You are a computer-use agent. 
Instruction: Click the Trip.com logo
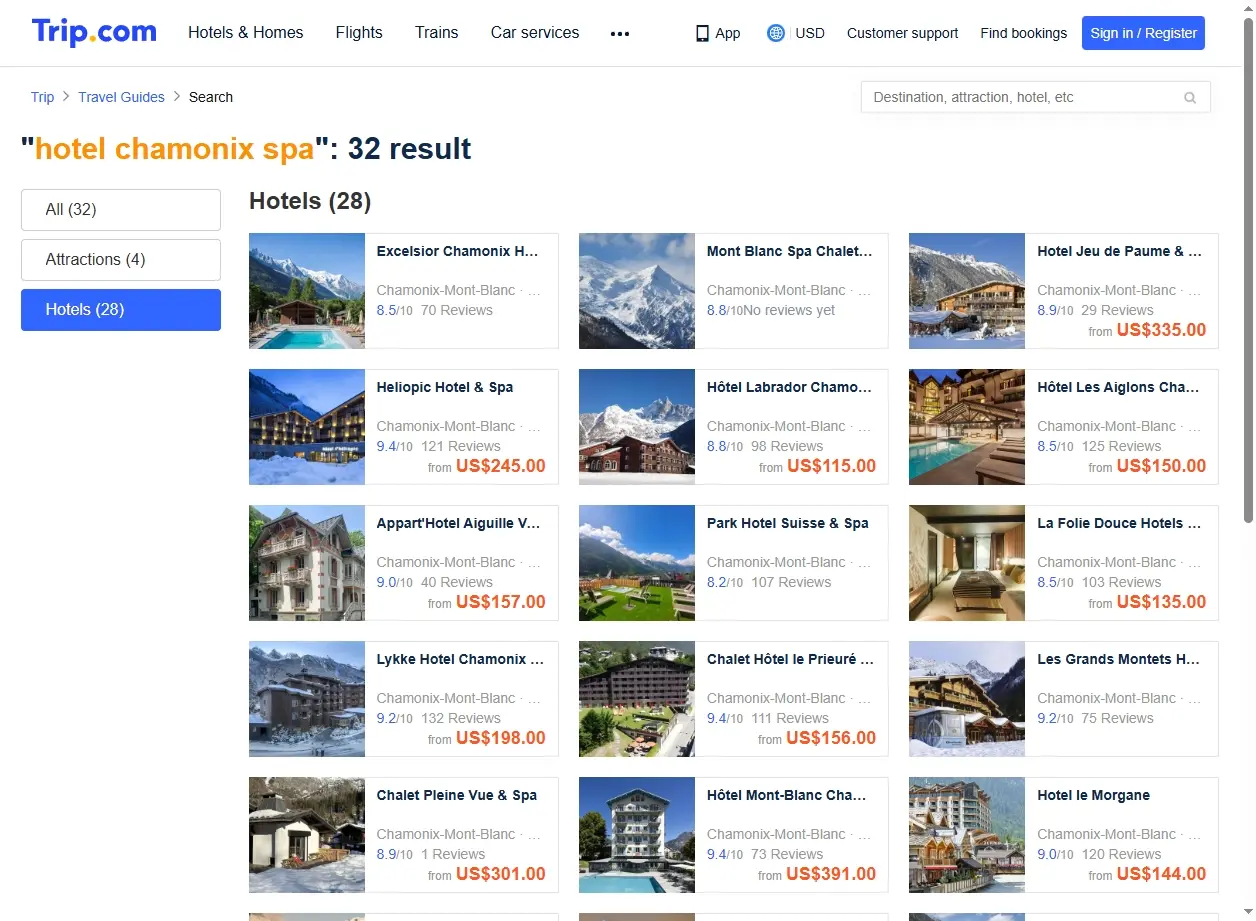coord(94,32)
